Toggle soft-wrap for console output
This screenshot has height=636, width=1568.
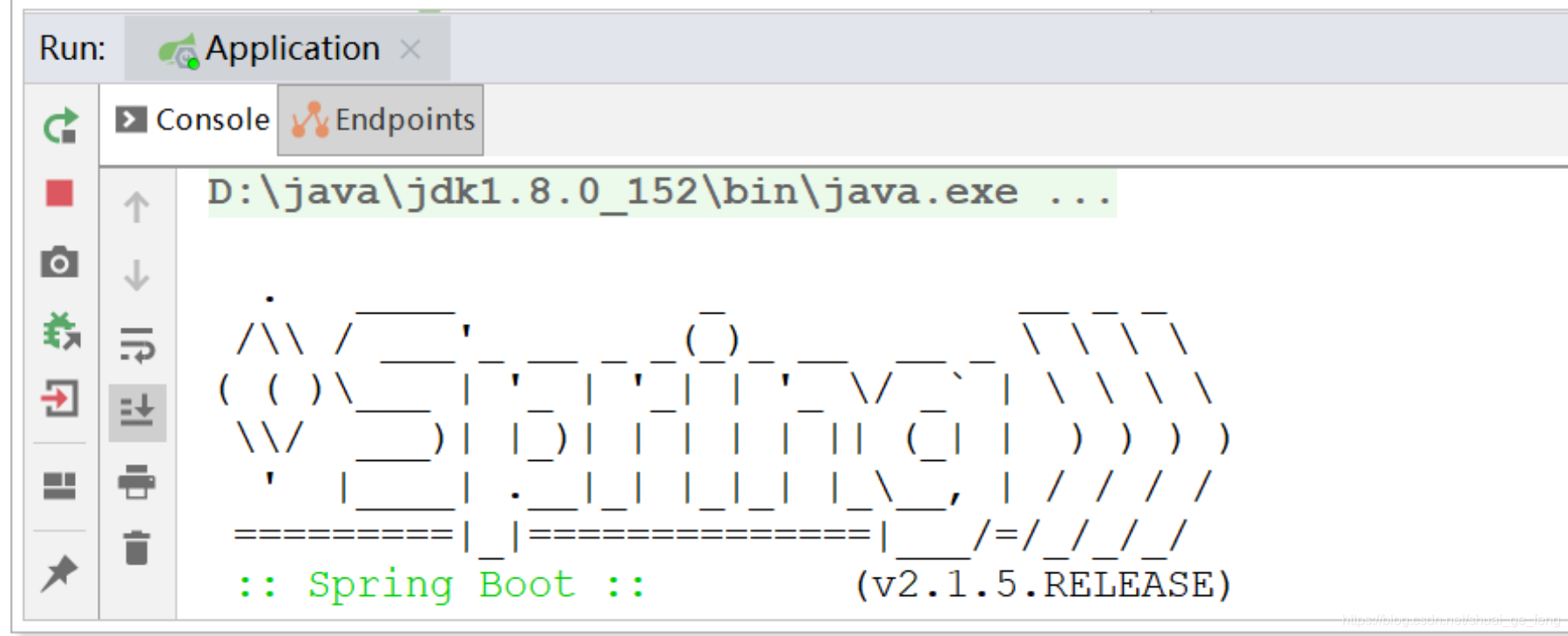click(137, 344)
